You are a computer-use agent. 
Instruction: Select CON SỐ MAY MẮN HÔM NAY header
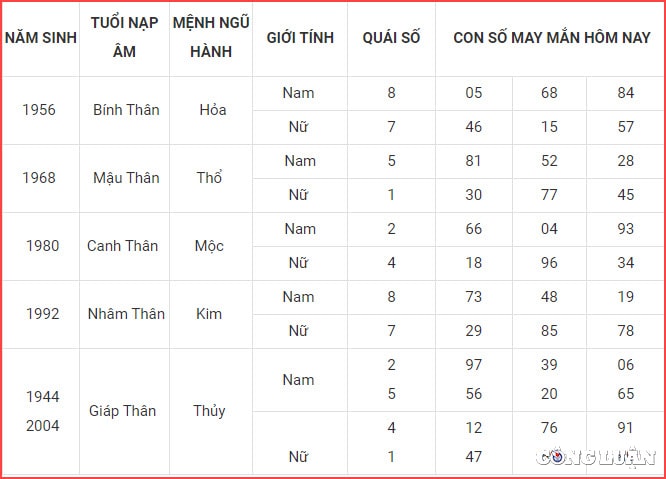click(x=552, y=38)
